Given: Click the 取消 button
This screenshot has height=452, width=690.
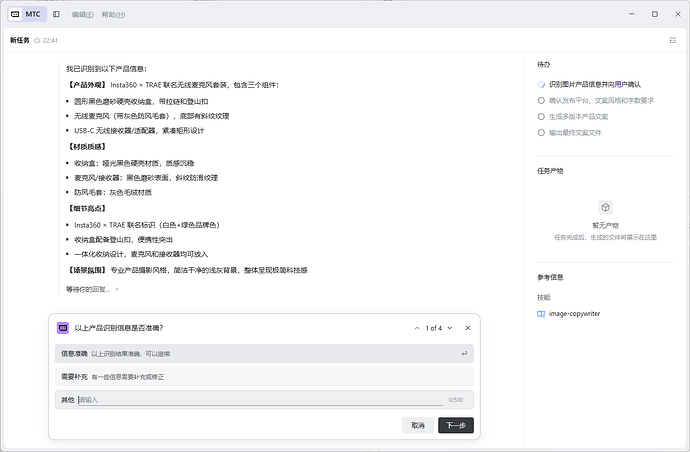Looking at the screenshot, I should coord(418,425).
